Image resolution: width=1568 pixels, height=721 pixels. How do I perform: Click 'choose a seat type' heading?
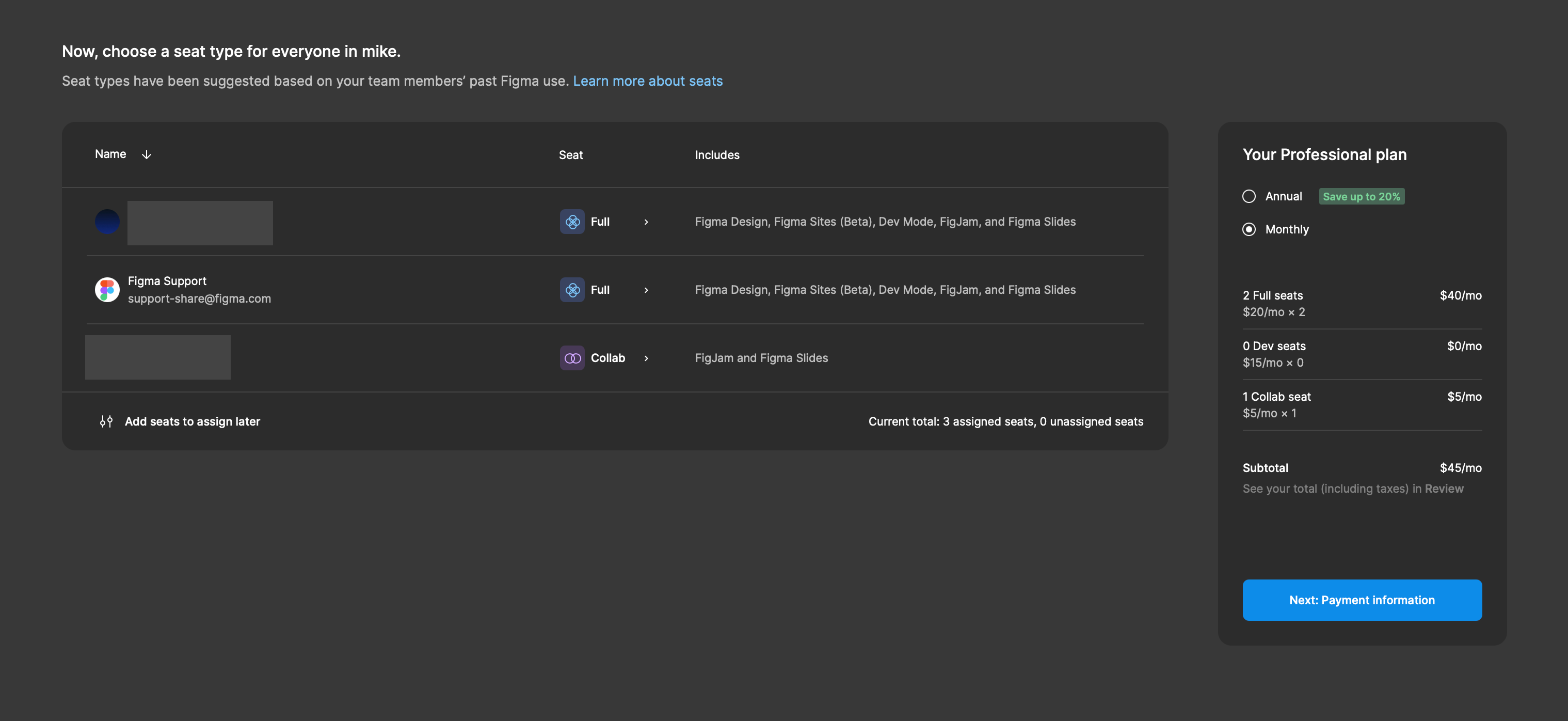(231, 51)
